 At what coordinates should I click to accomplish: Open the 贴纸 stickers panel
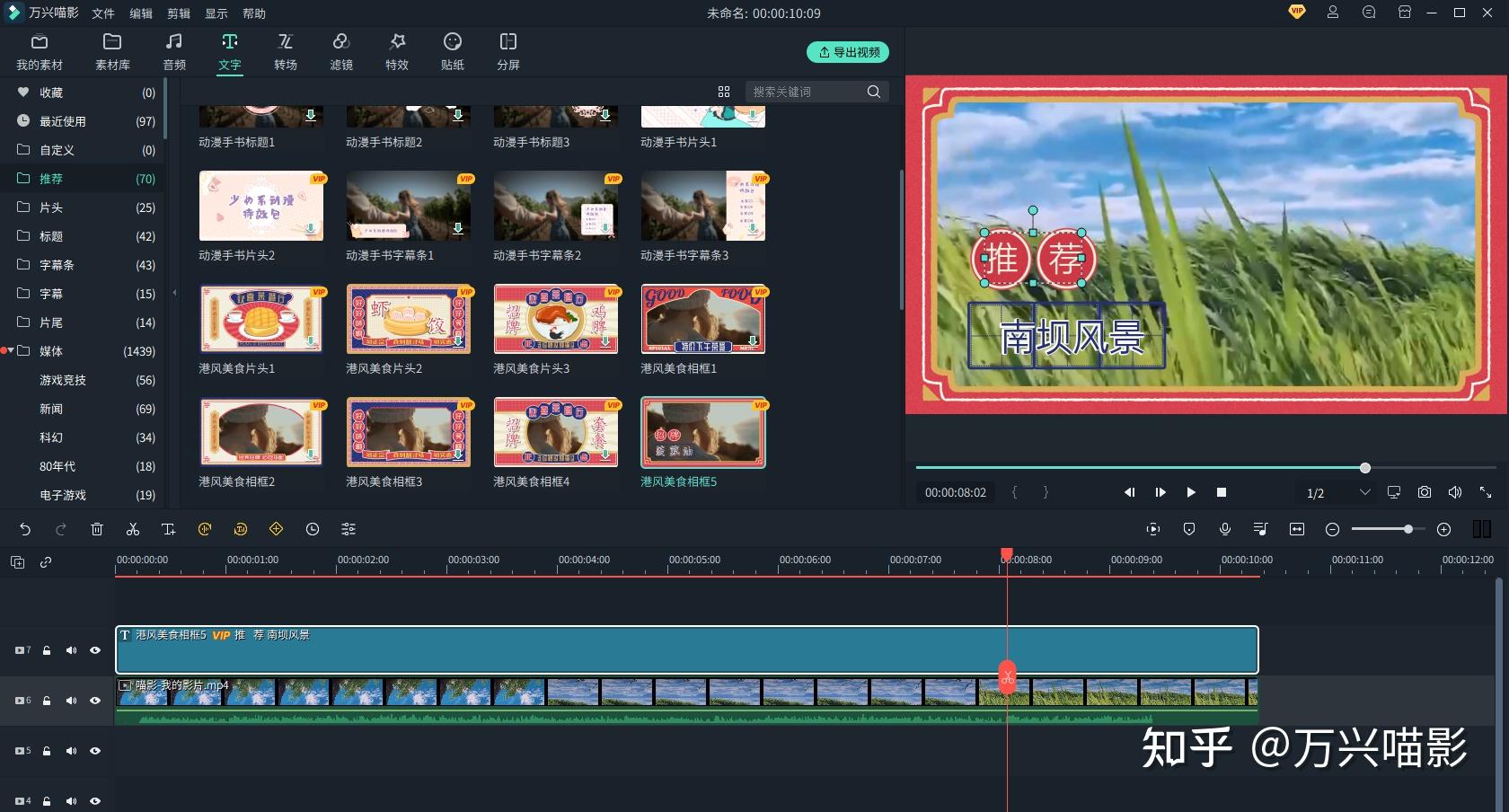pos(453,52)
